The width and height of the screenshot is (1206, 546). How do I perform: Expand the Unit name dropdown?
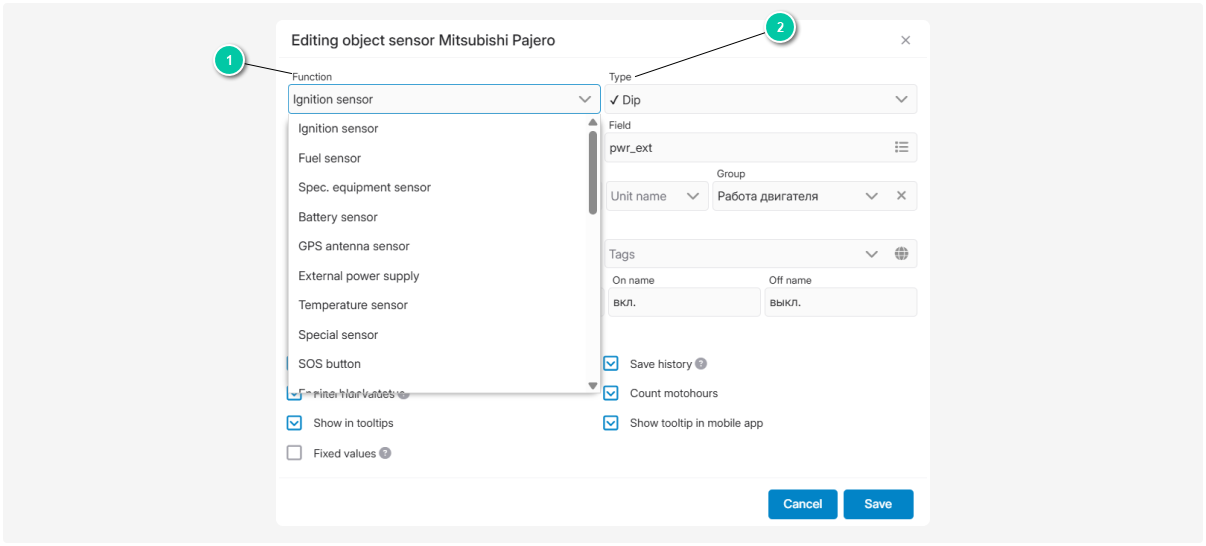656,196
